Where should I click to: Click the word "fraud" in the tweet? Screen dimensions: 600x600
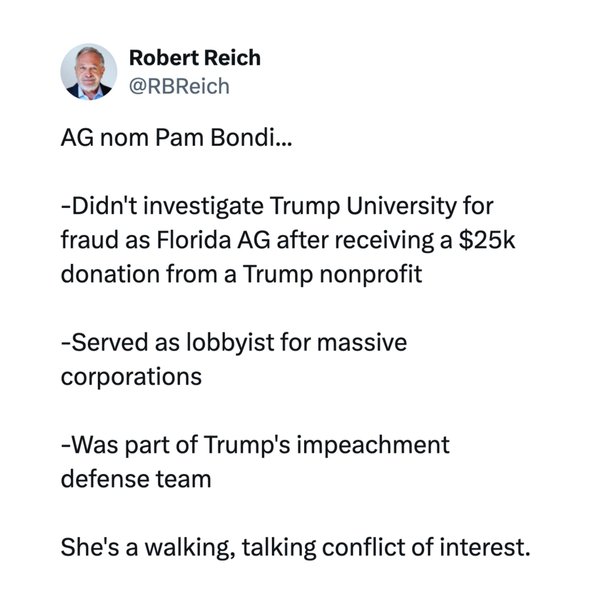click(x=87, y=240)
